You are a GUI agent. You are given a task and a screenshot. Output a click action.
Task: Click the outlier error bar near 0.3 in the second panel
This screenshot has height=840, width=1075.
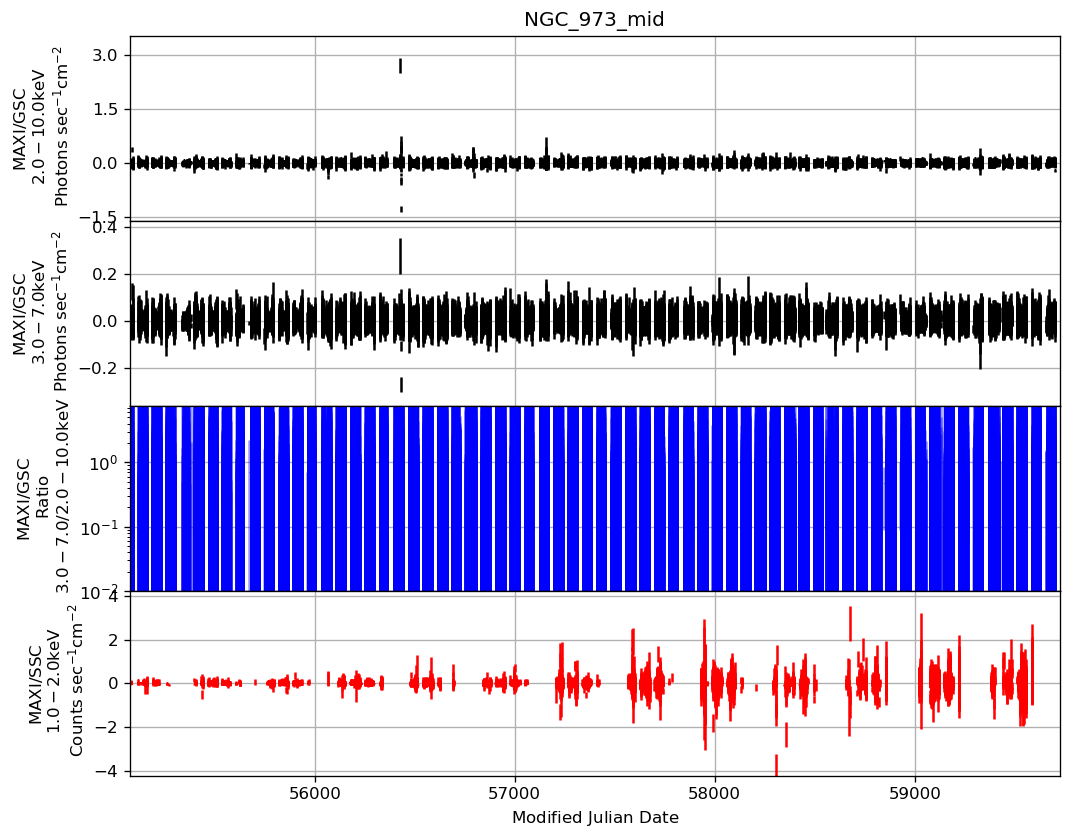click(400, 256)
